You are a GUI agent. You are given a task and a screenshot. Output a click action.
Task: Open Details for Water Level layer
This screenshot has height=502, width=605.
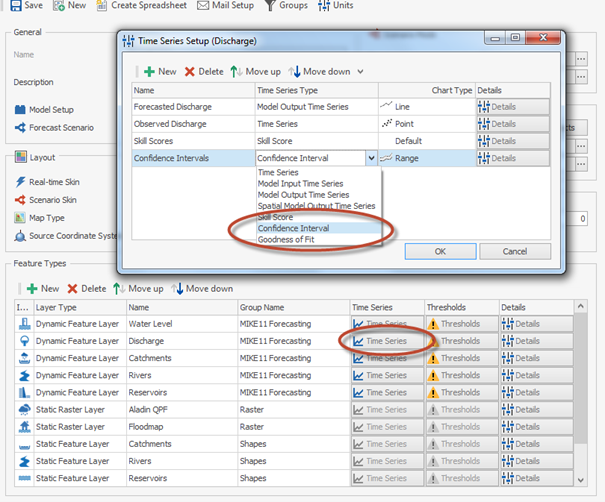pyautogui.click(x=537, y=324)
